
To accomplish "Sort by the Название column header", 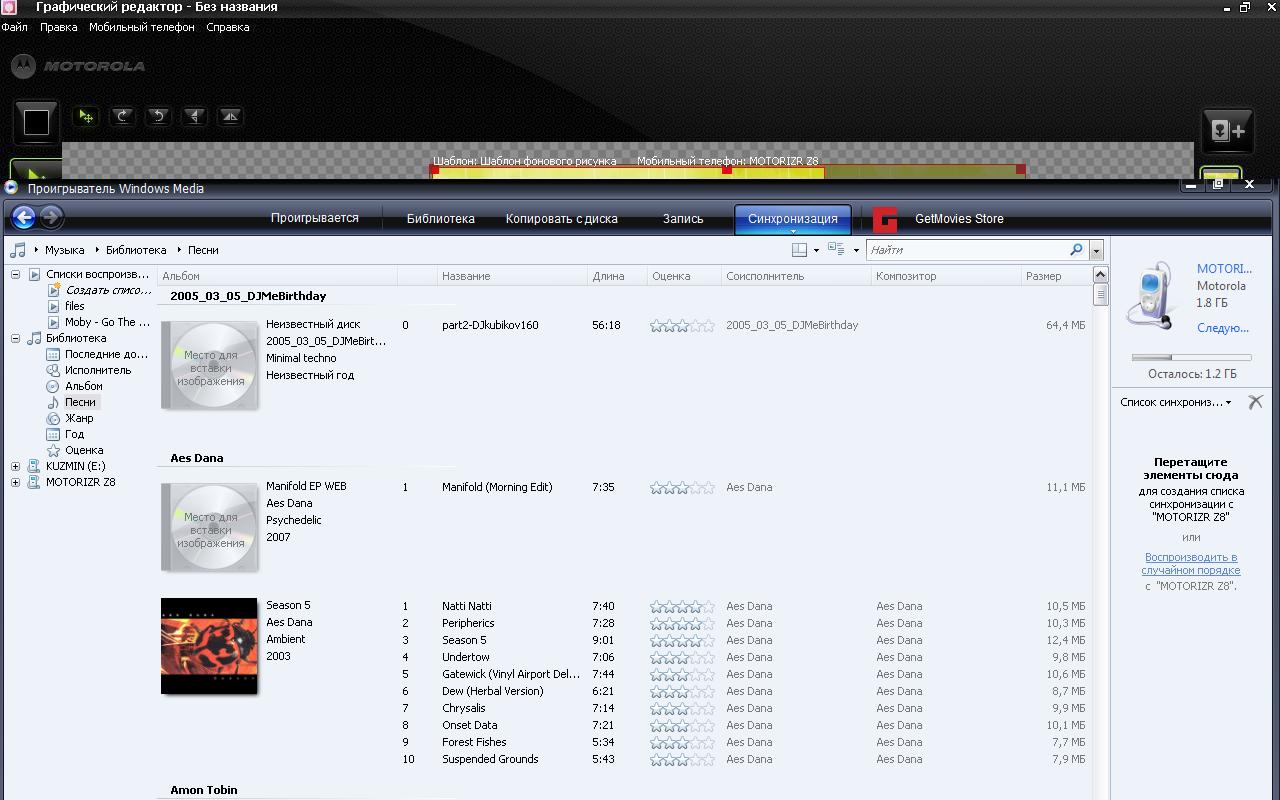I will click(512, 276).
